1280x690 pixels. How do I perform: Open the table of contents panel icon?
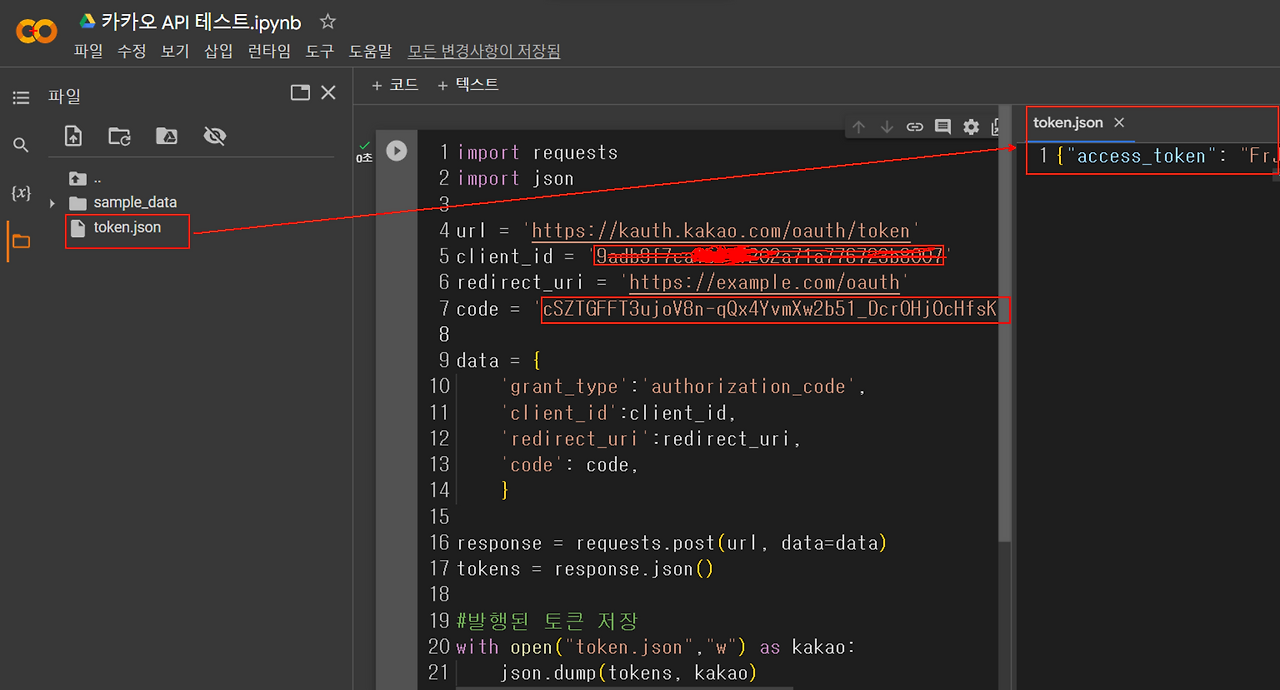click(x=20, y=96)
